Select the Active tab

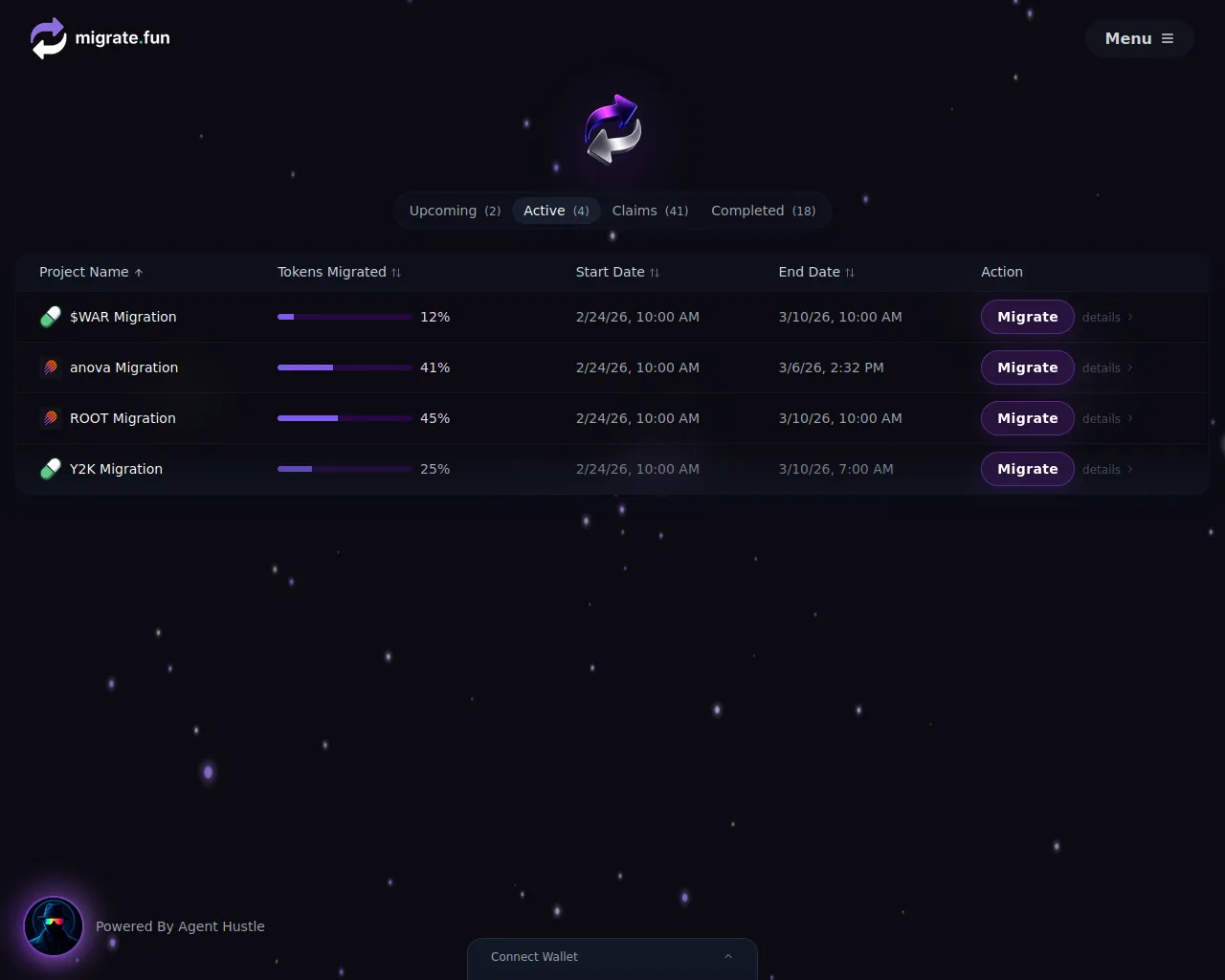(556, 211)
